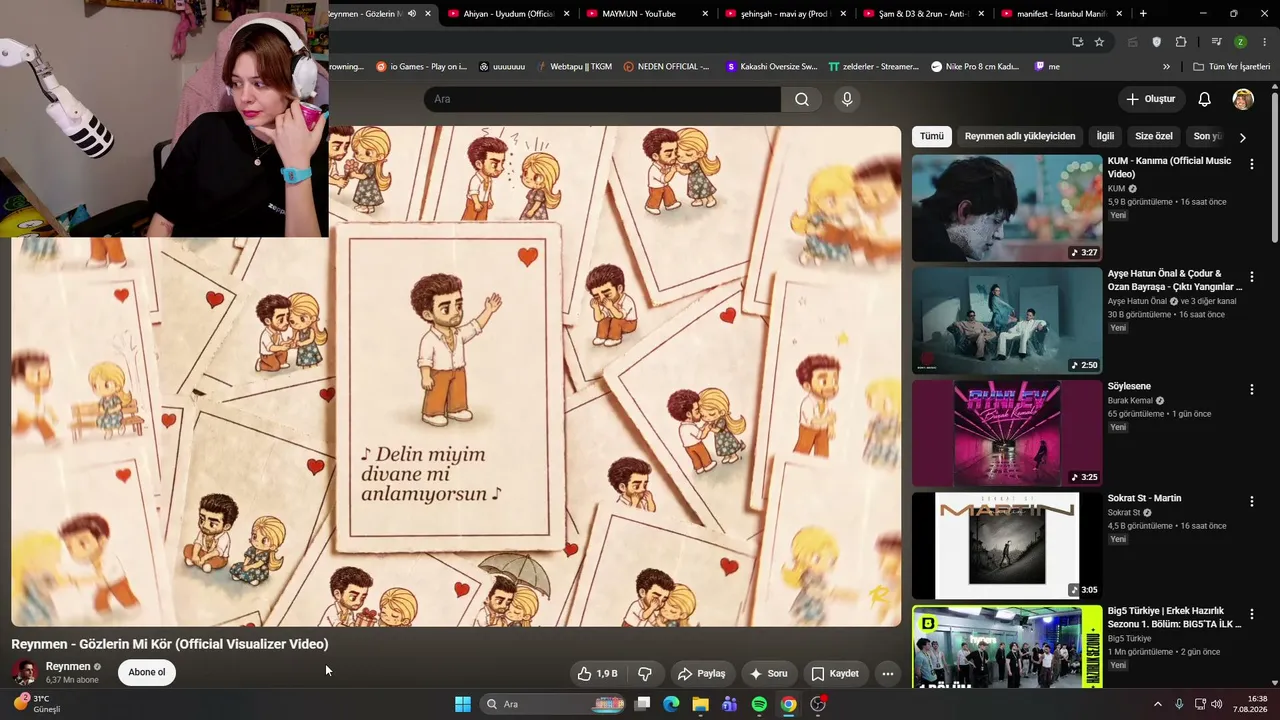The image size is (1280, 720).
Task: Open options for Söylesene video
Action: coord(1251,389)
